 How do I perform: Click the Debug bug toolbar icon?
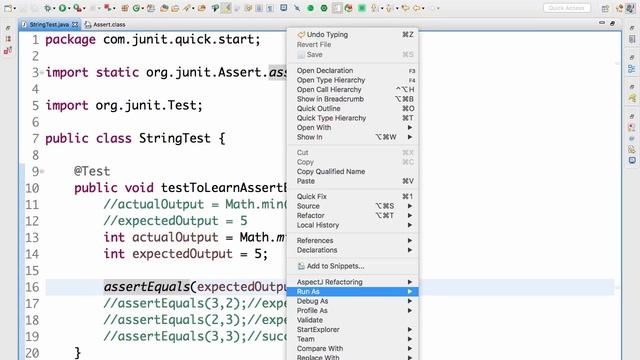point(48,8)
